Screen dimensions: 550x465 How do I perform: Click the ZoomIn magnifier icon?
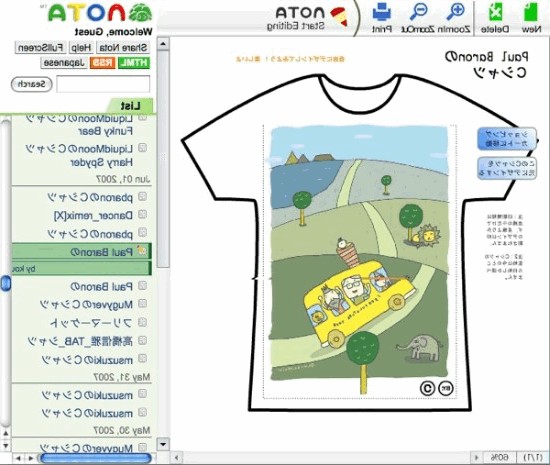456,12
